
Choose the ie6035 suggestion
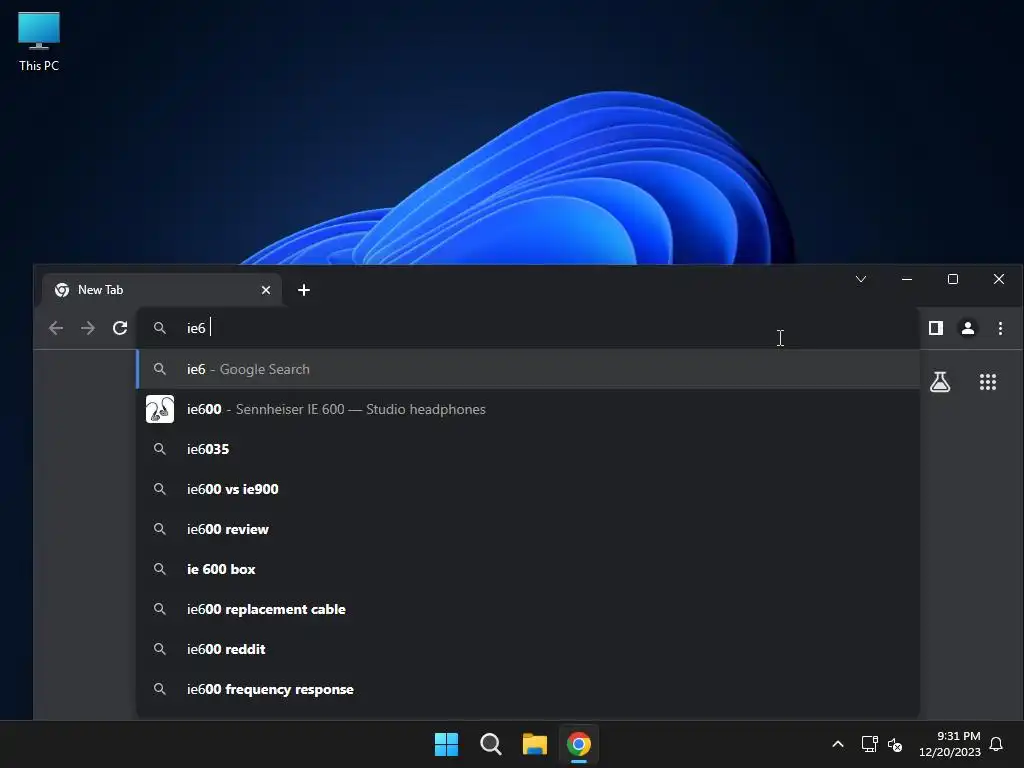pyautogui.click(x=528, y=449)
